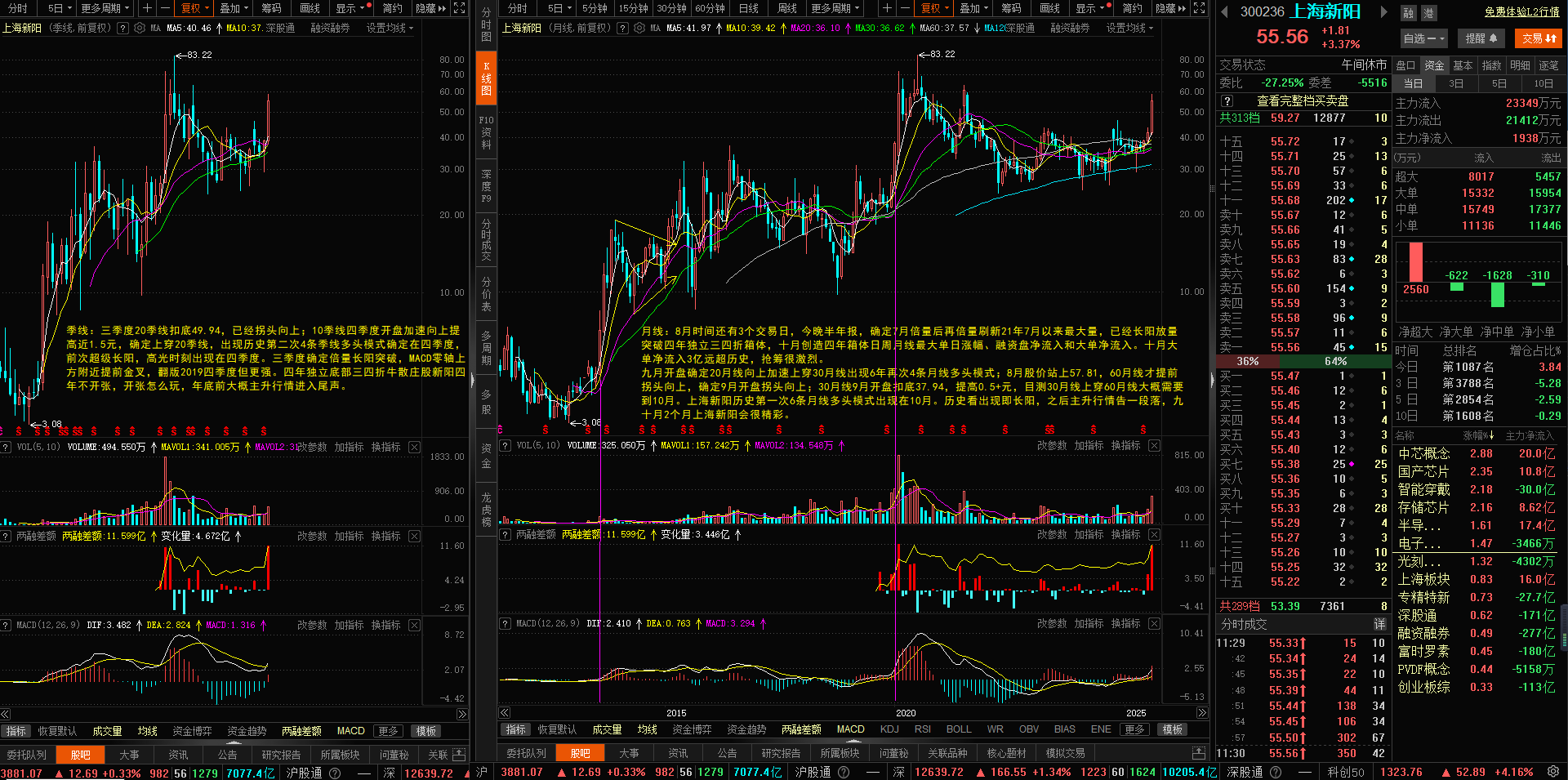Open 显示 dropdown in right chart toolbar
Image resolution: width=1568 pixels, height=780 pixels.
(1090, 8)
